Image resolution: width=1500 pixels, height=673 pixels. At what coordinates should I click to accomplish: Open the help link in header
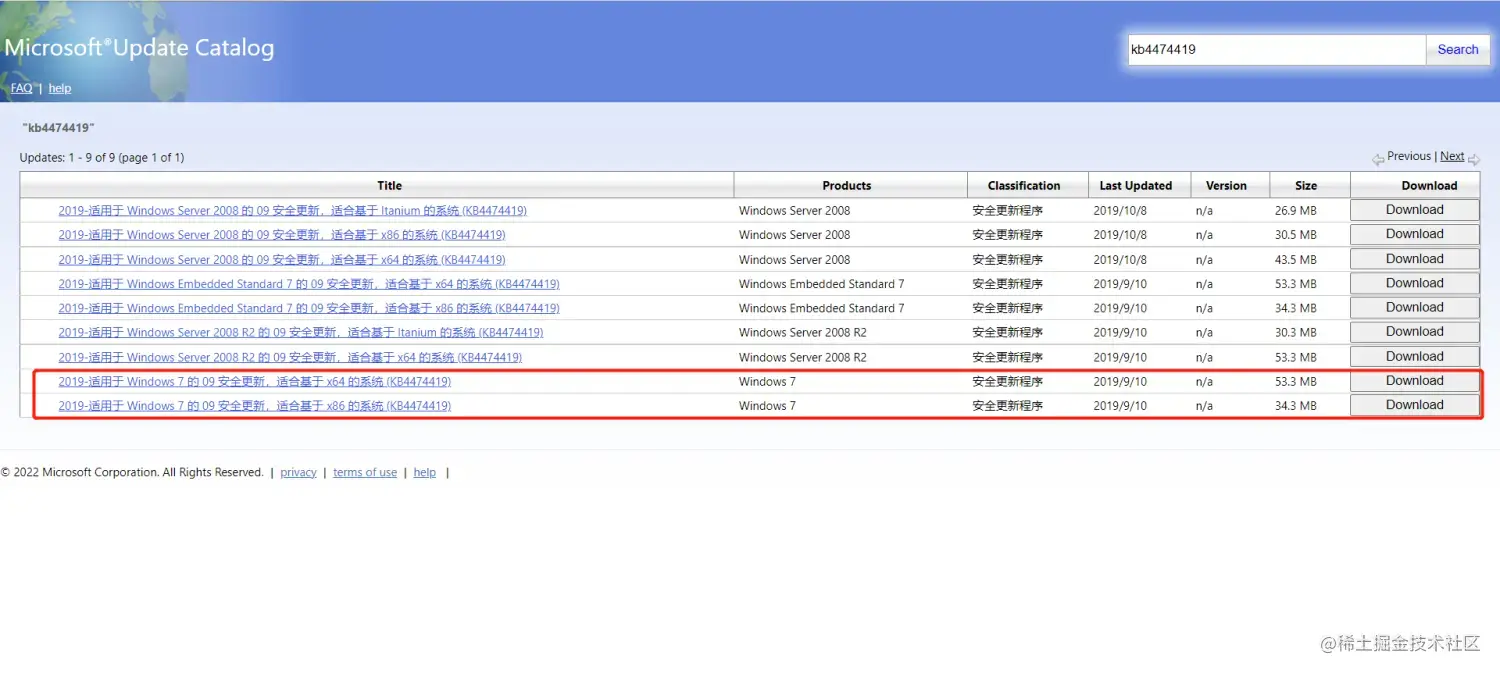[x=60, y=88]
